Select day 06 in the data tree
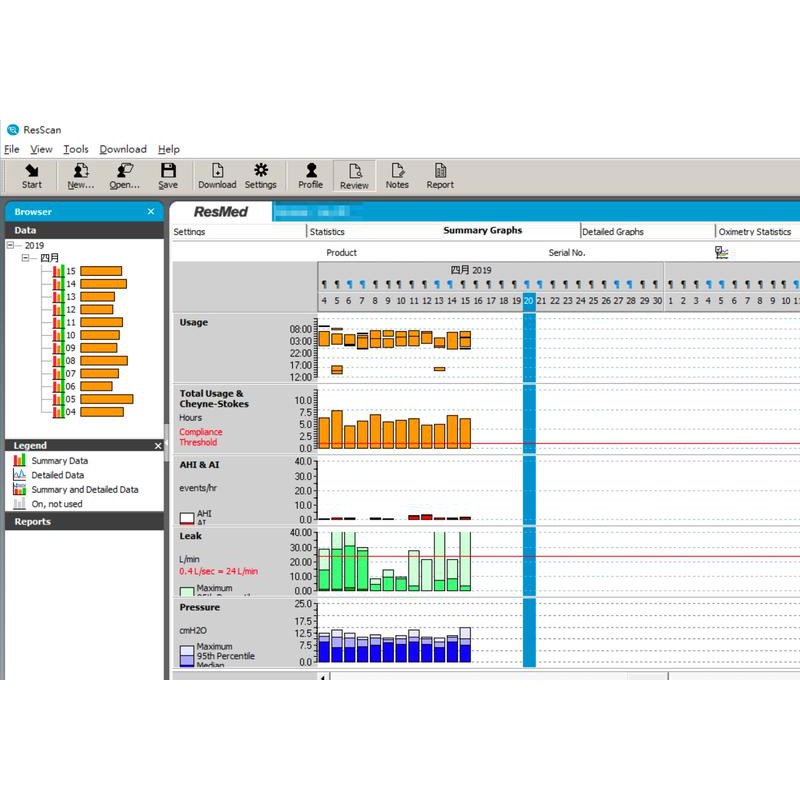This screenshot has height=800, width=800. (x=70, y=386)
